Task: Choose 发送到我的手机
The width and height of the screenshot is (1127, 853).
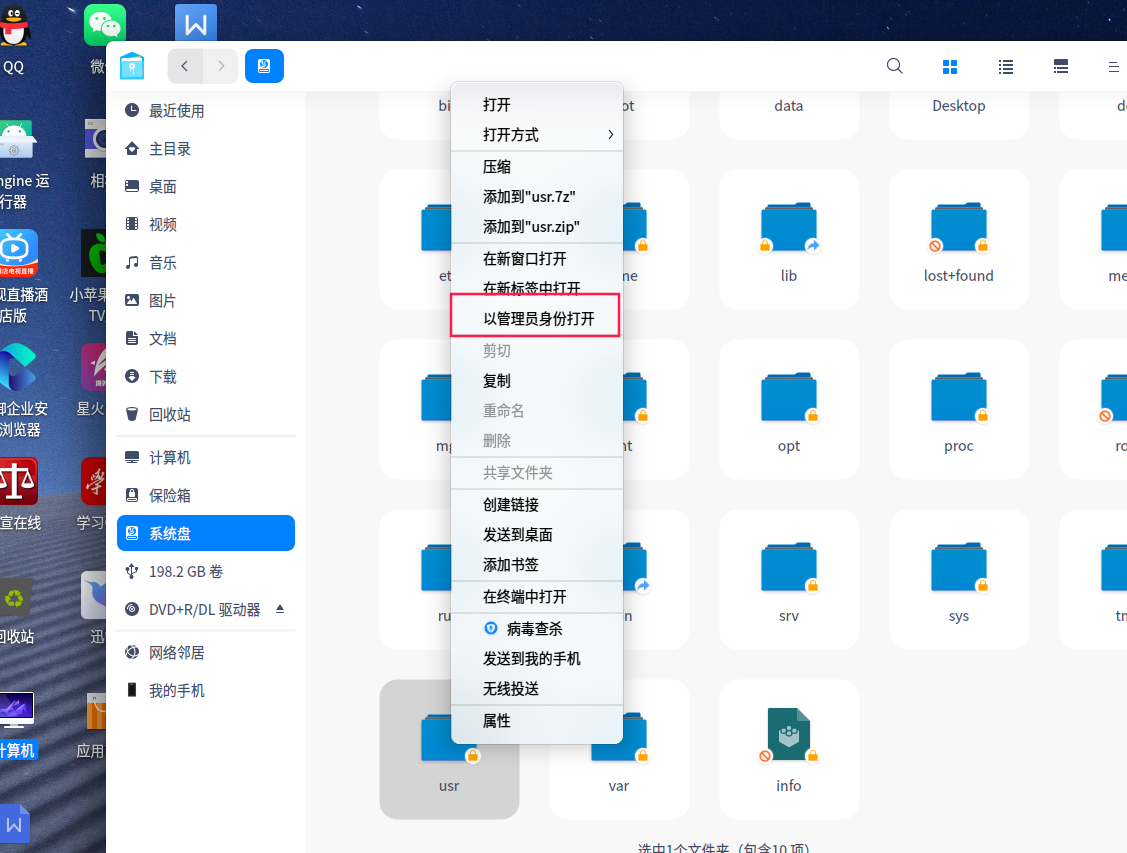Action: click(x=536, y=659)
